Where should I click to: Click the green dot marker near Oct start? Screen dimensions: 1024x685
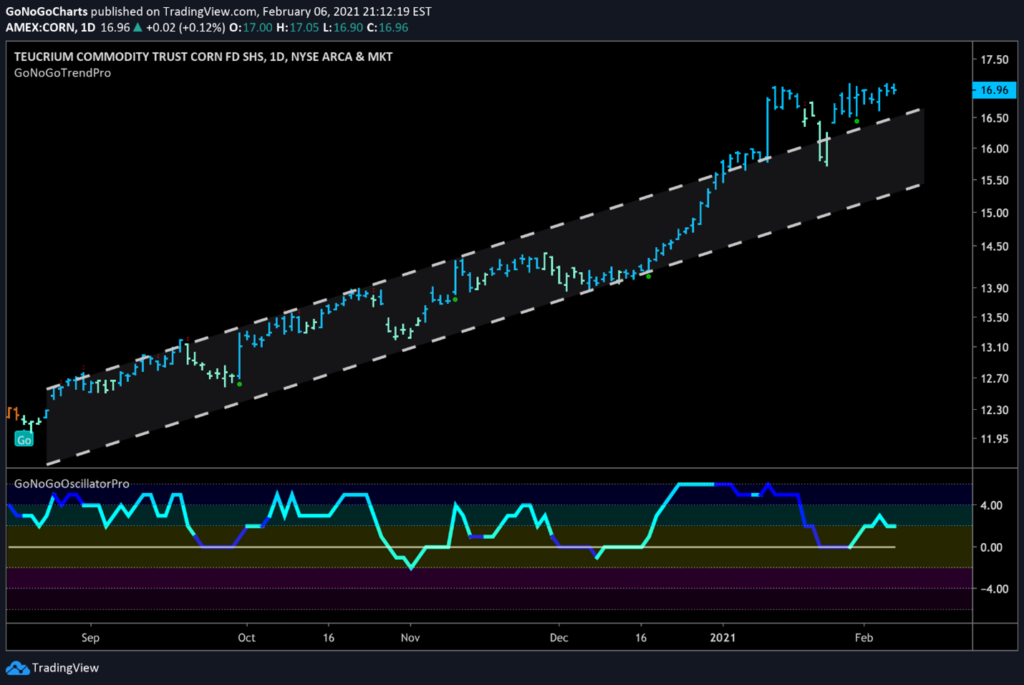[240, 384]
